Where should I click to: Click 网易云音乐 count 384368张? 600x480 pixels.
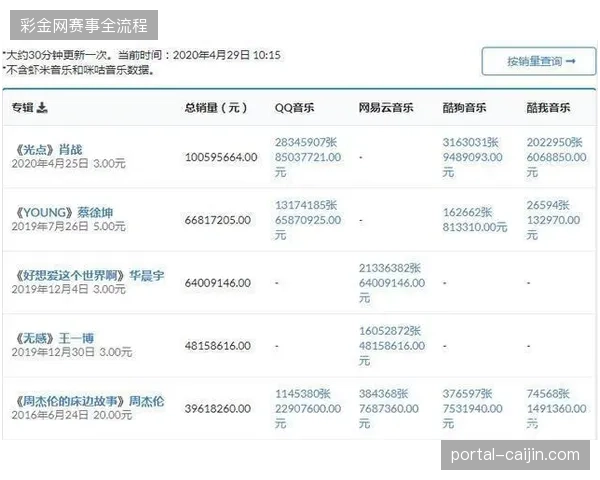[x=383, y=393]
